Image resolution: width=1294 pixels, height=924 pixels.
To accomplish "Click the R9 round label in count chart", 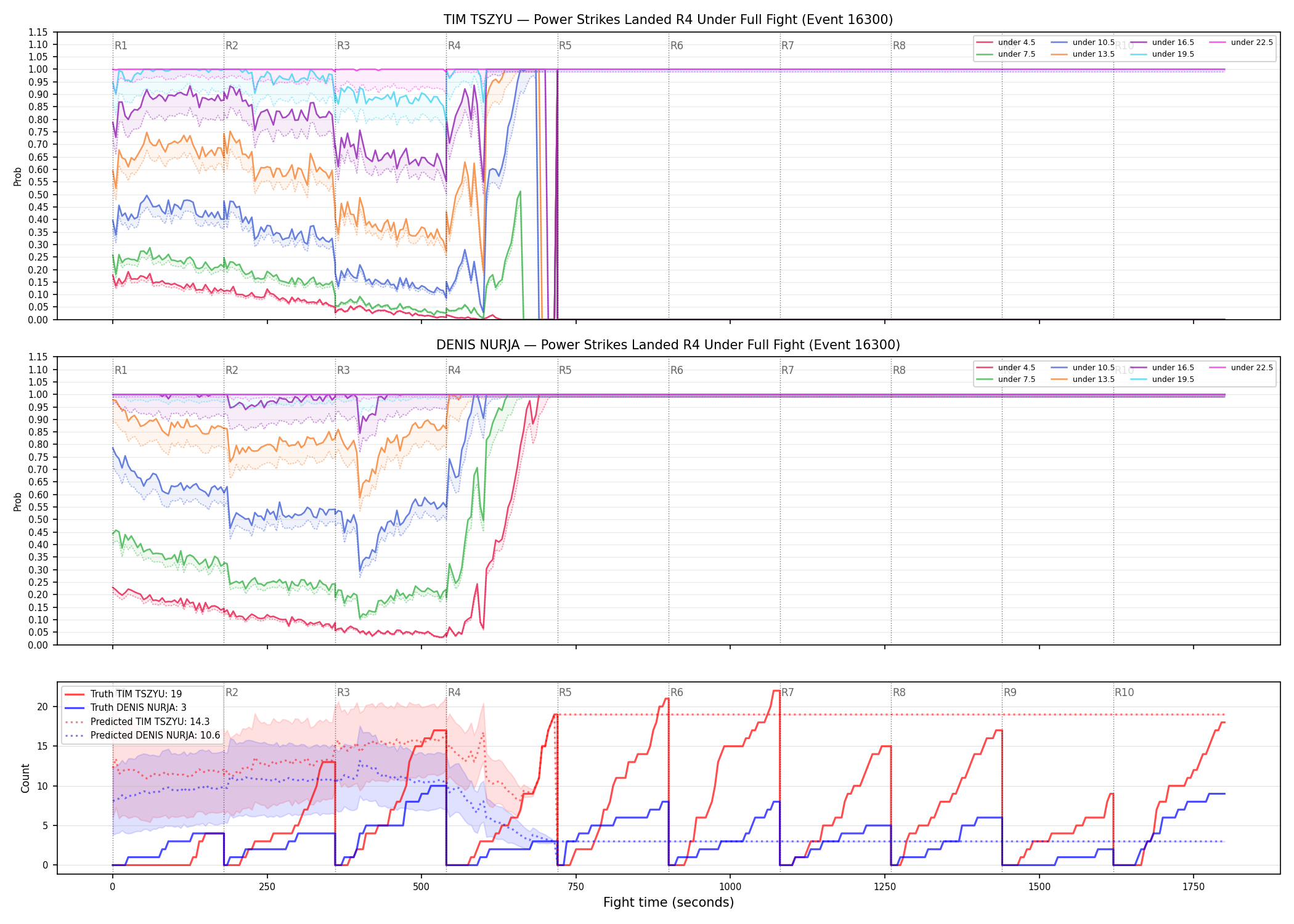I will click(1010, 692).
